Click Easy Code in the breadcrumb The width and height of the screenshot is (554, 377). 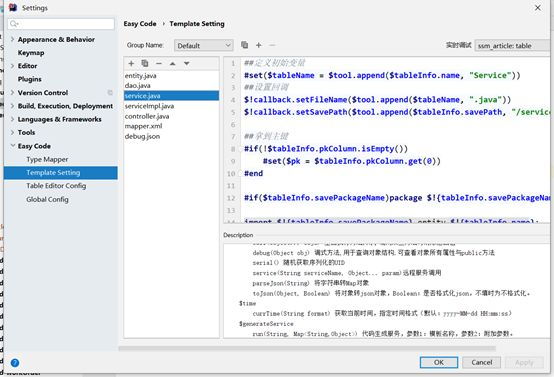click(140, 24)
